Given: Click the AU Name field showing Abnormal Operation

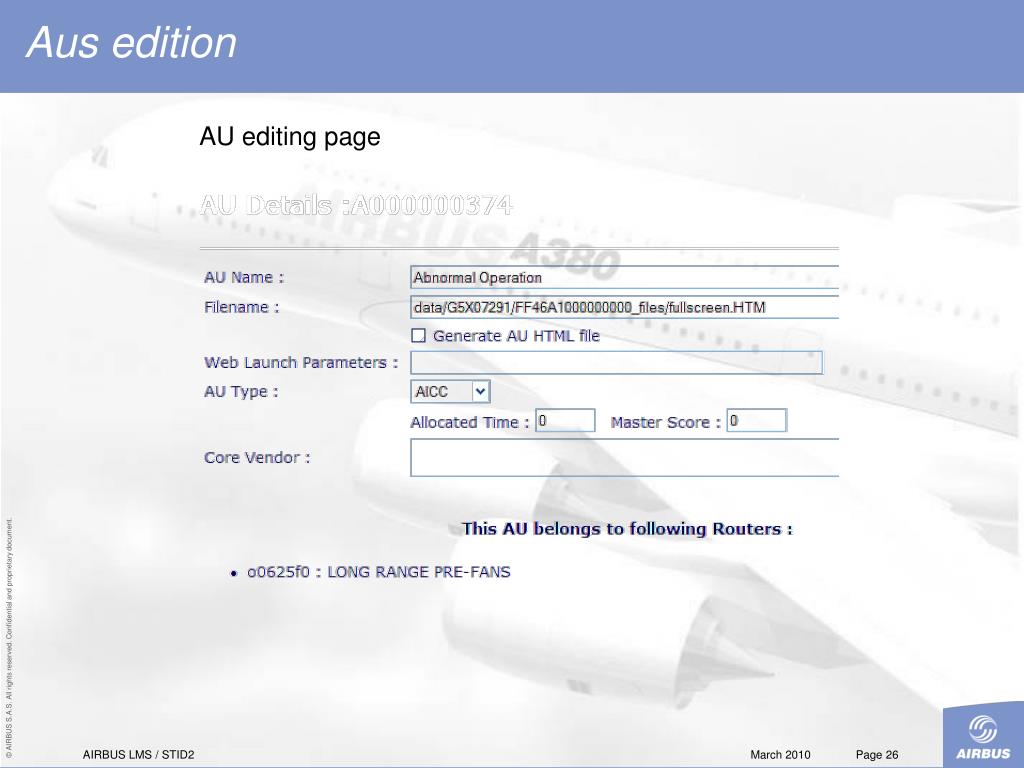Looking at the screenshot, I should tap(624, 278).
